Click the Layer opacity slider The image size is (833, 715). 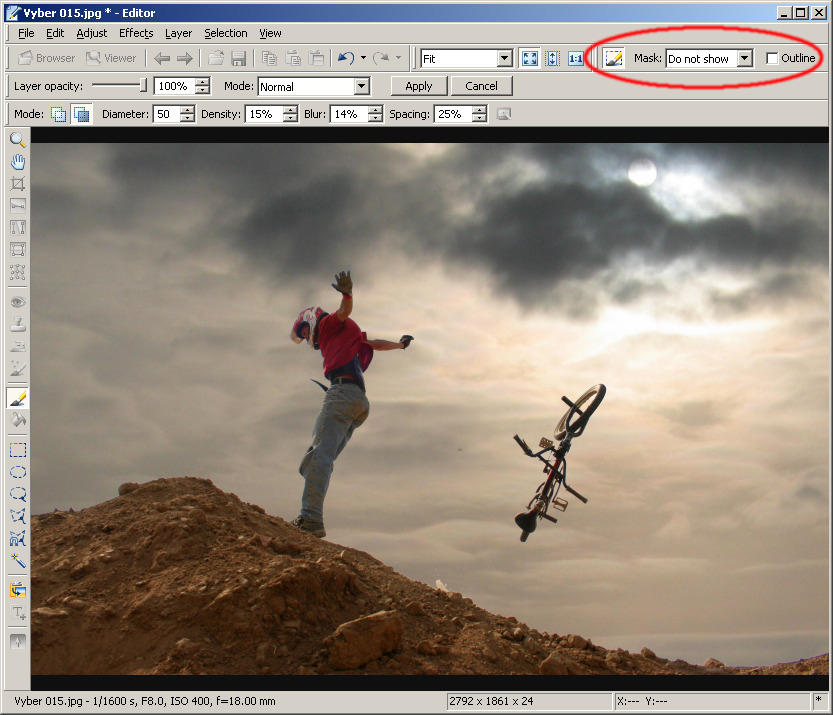(x=118, y=86)
